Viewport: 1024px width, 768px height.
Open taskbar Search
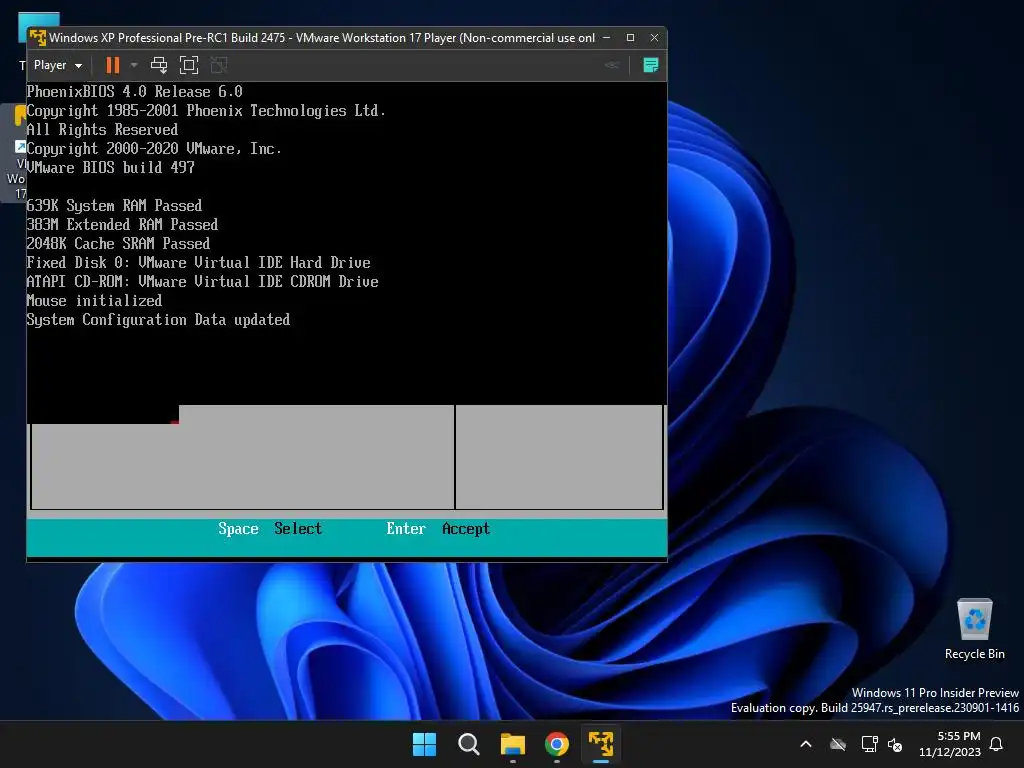pos(469,744)
